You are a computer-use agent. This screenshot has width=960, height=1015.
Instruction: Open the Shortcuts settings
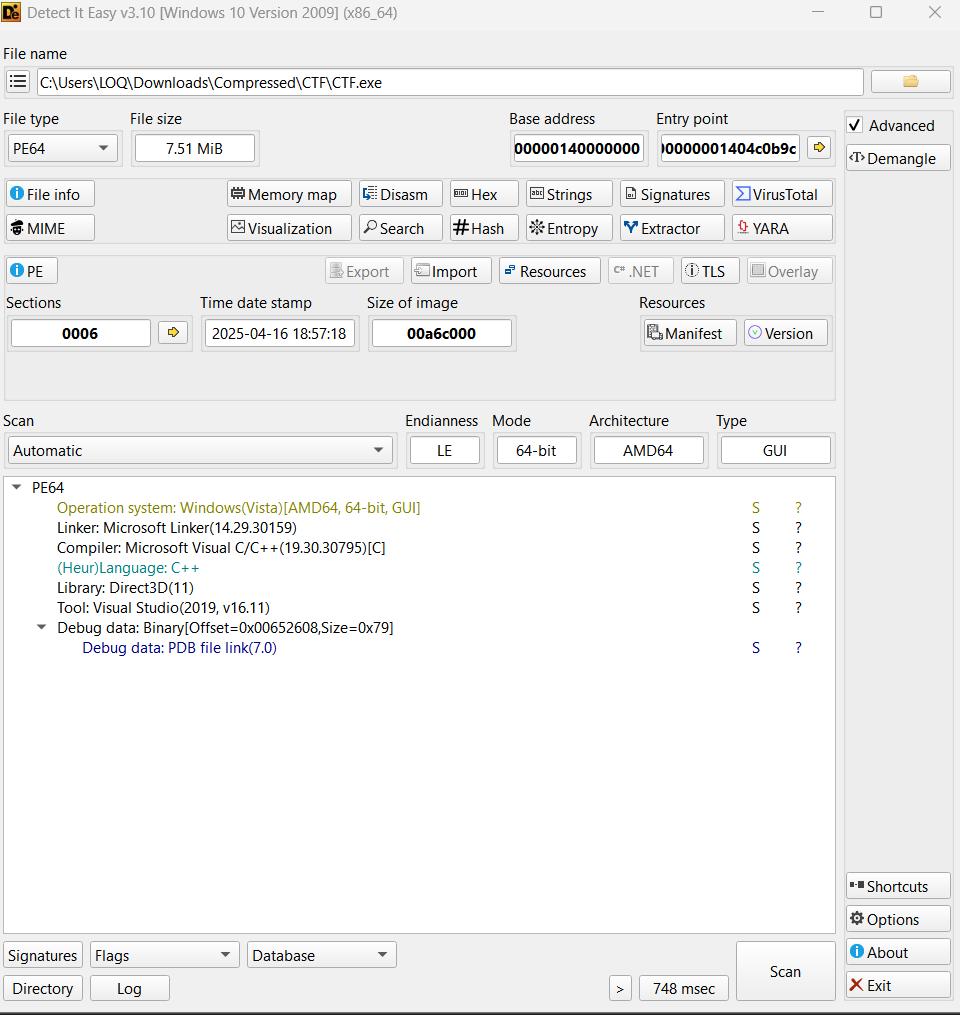coord(897,886)
